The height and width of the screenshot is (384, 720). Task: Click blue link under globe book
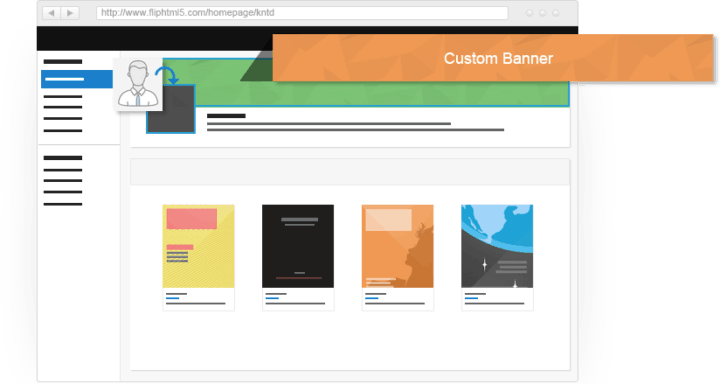(x=472, y=298)
